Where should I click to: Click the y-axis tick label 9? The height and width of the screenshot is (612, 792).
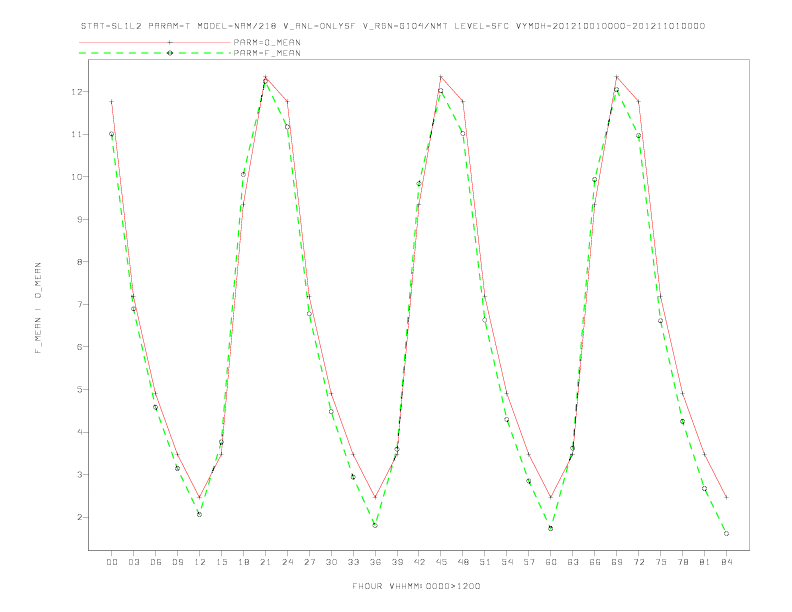tap(79, 219)
